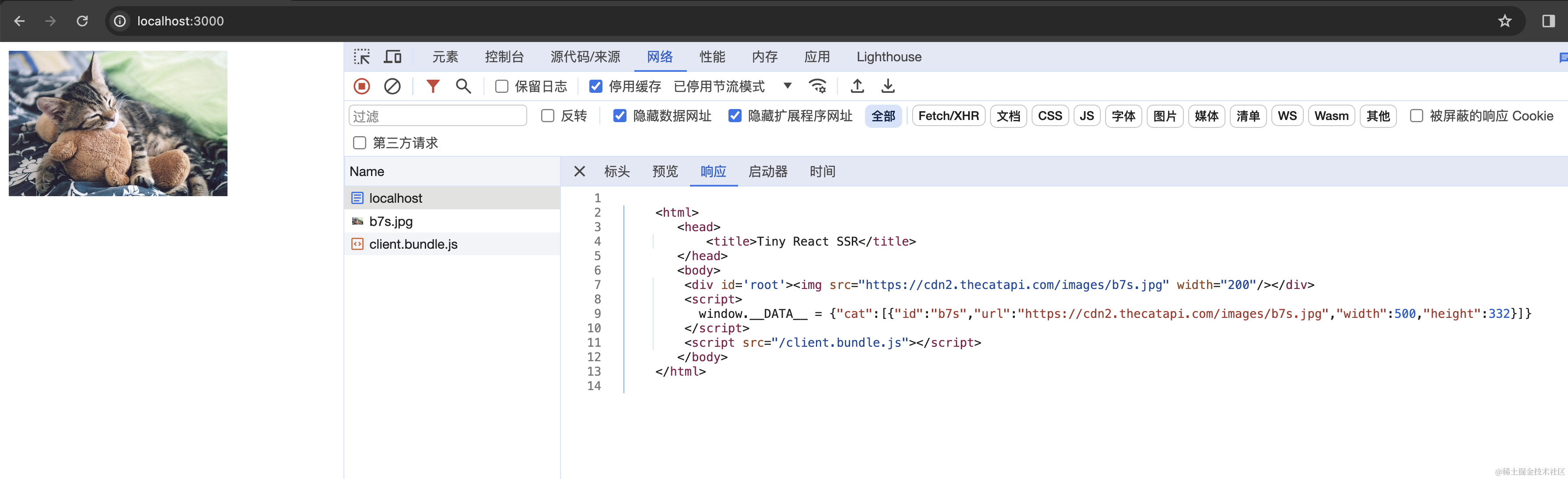Enable the 保留日志 checkbox
Image resolution: width=1568 pixels, height=479 pixels.
tap(501, 87)
